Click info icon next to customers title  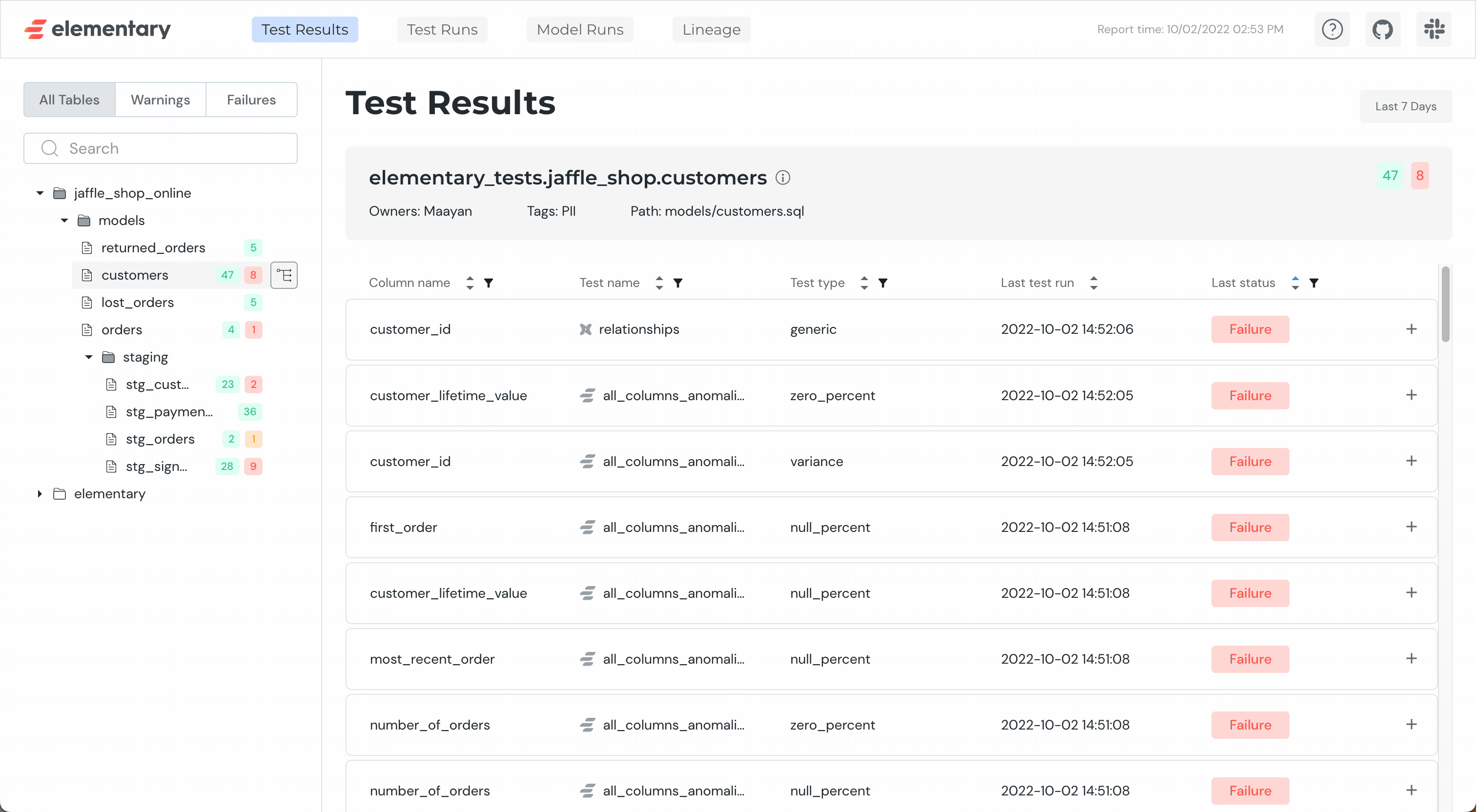(782, 178)
